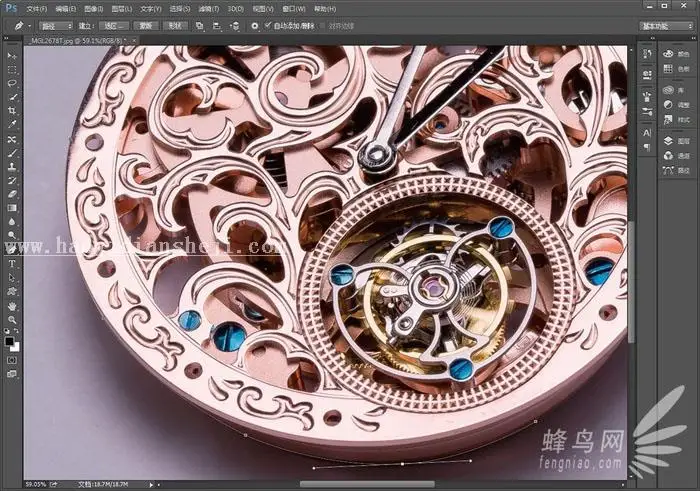Screen dimensions: 700x491
Task: Open the Styles panel icon
Action: (x=668, y=120)
